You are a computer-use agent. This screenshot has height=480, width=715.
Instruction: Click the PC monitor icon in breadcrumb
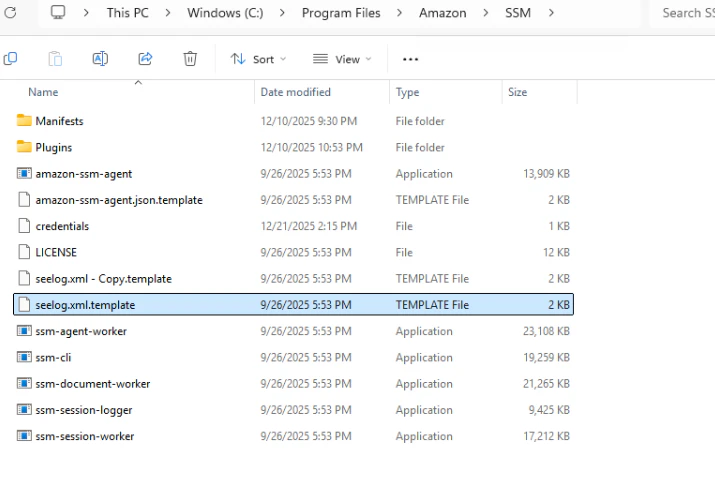click(x=58, y=12)
